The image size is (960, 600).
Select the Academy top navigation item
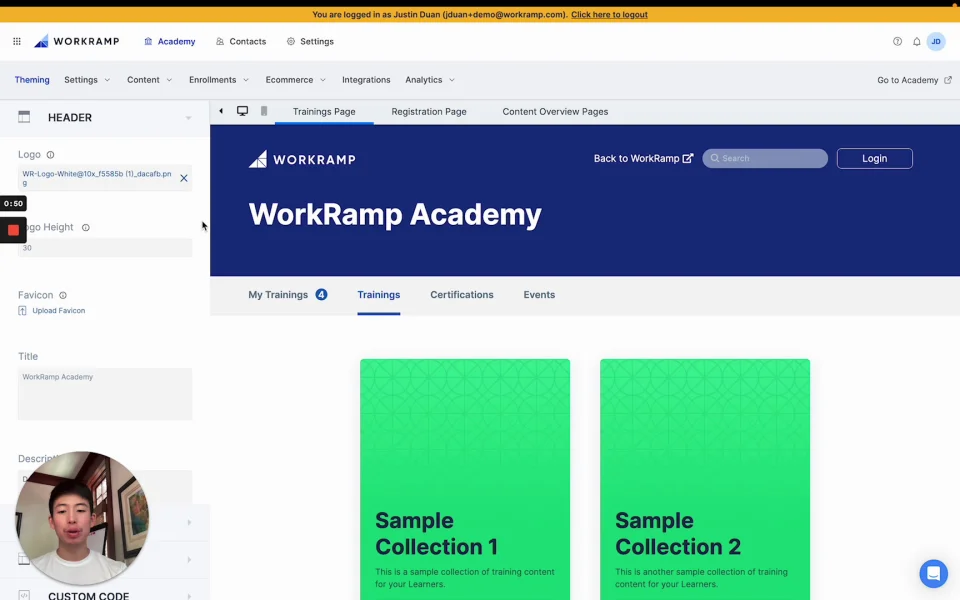pyautogui.click(x=170, y=42)
